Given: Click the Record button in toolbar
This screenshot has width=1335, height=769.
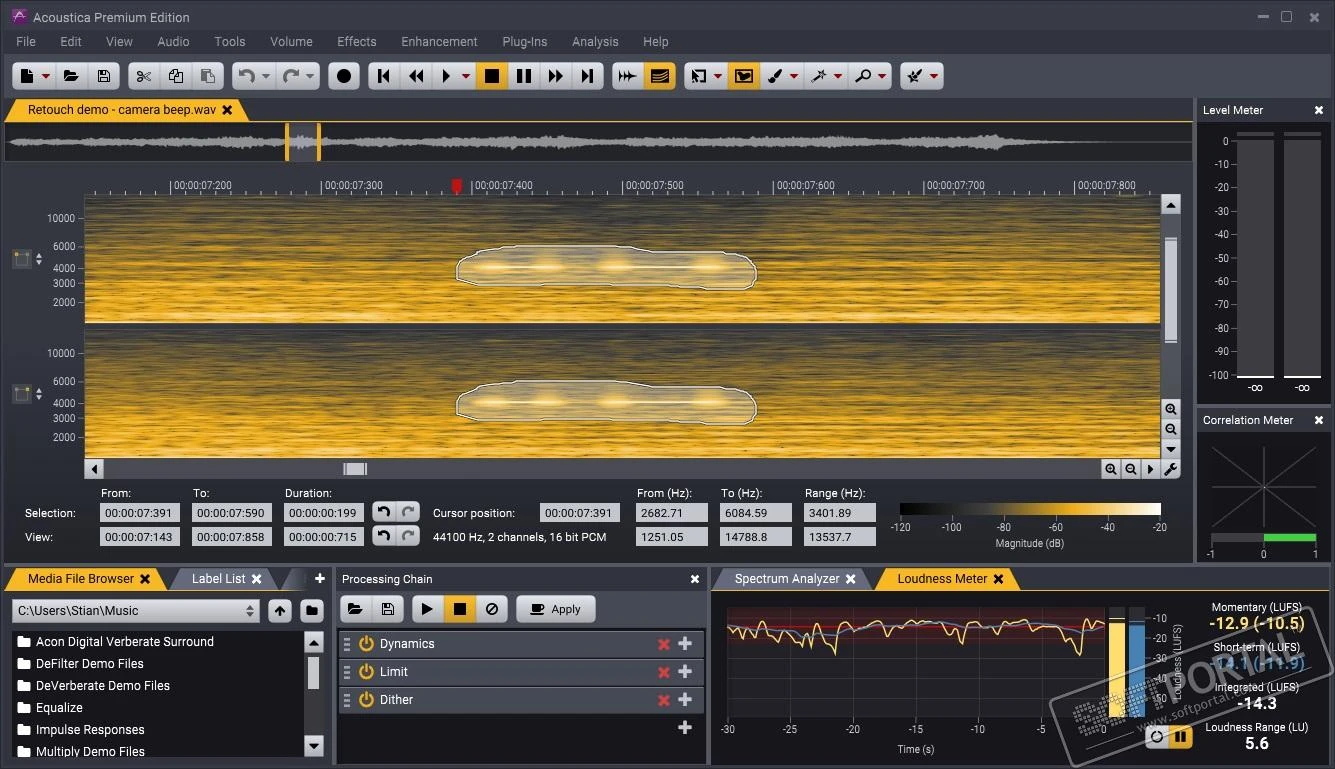Looking at the screenshot, I should (x=344, y=76).
